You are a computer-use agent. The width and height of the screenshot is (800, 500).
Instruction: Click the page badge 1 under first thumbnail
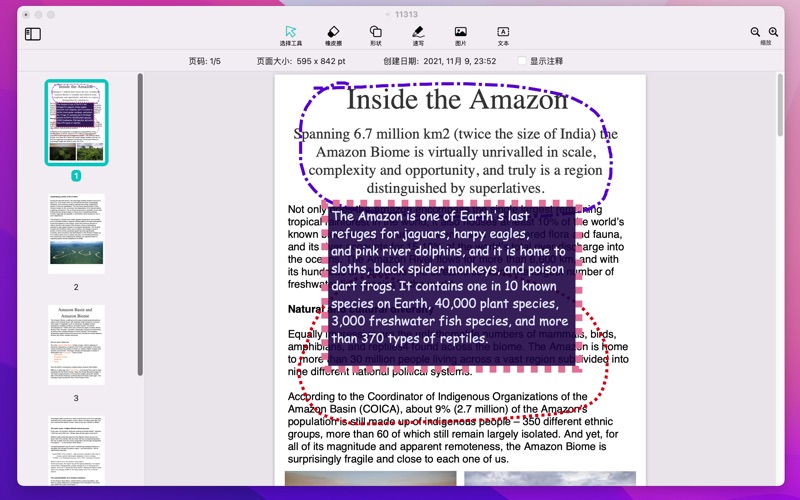pos(76,176)
